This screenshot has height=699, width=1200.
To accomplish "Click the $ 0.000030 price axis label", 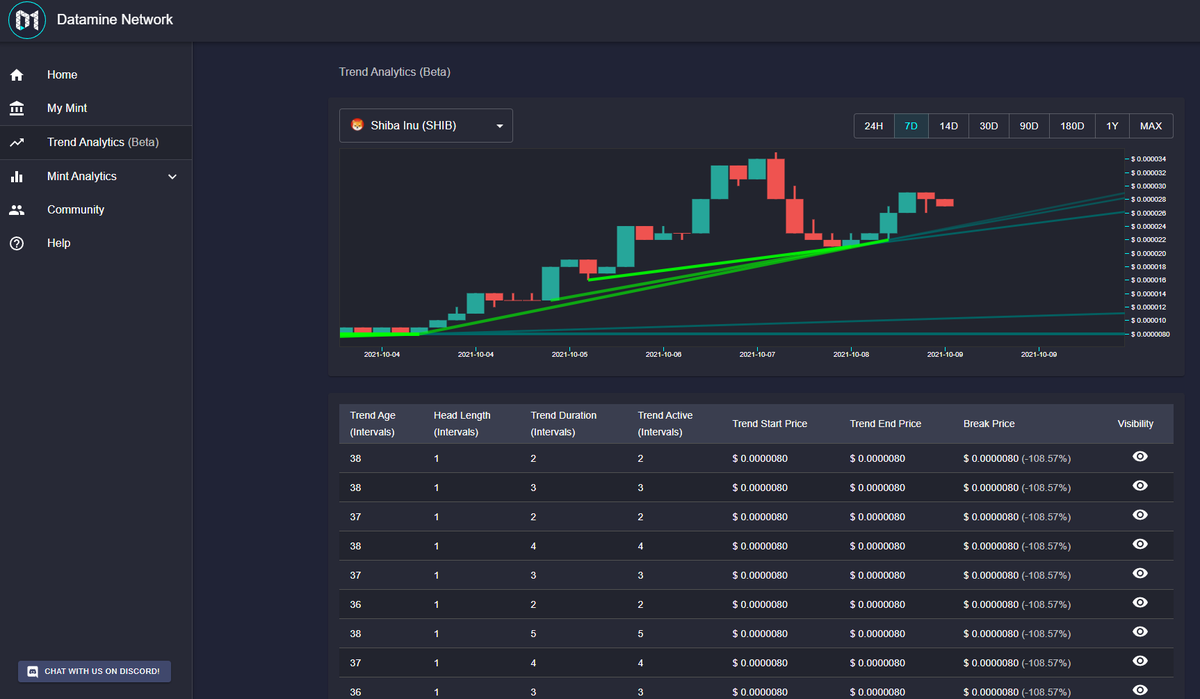I will (1148, 186).
